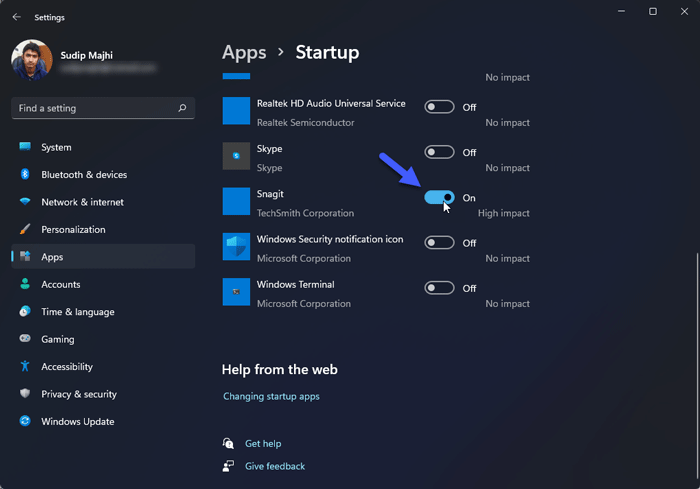Click the Accounts person icon
Image resolution: width=700 pixels, height=489 pixels.
click(25, 284)
